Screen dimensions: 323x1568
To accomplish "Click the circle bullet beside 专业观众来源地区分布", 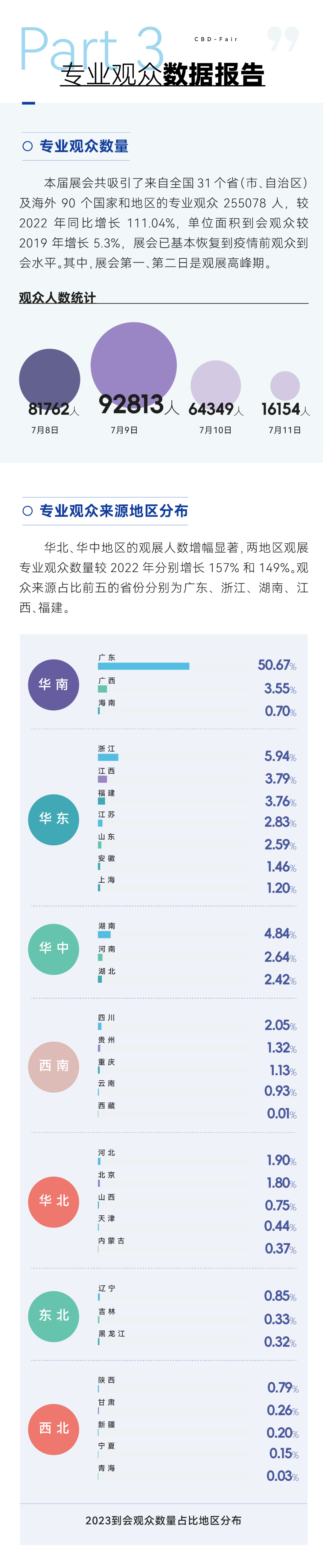I will pos(28,511).
